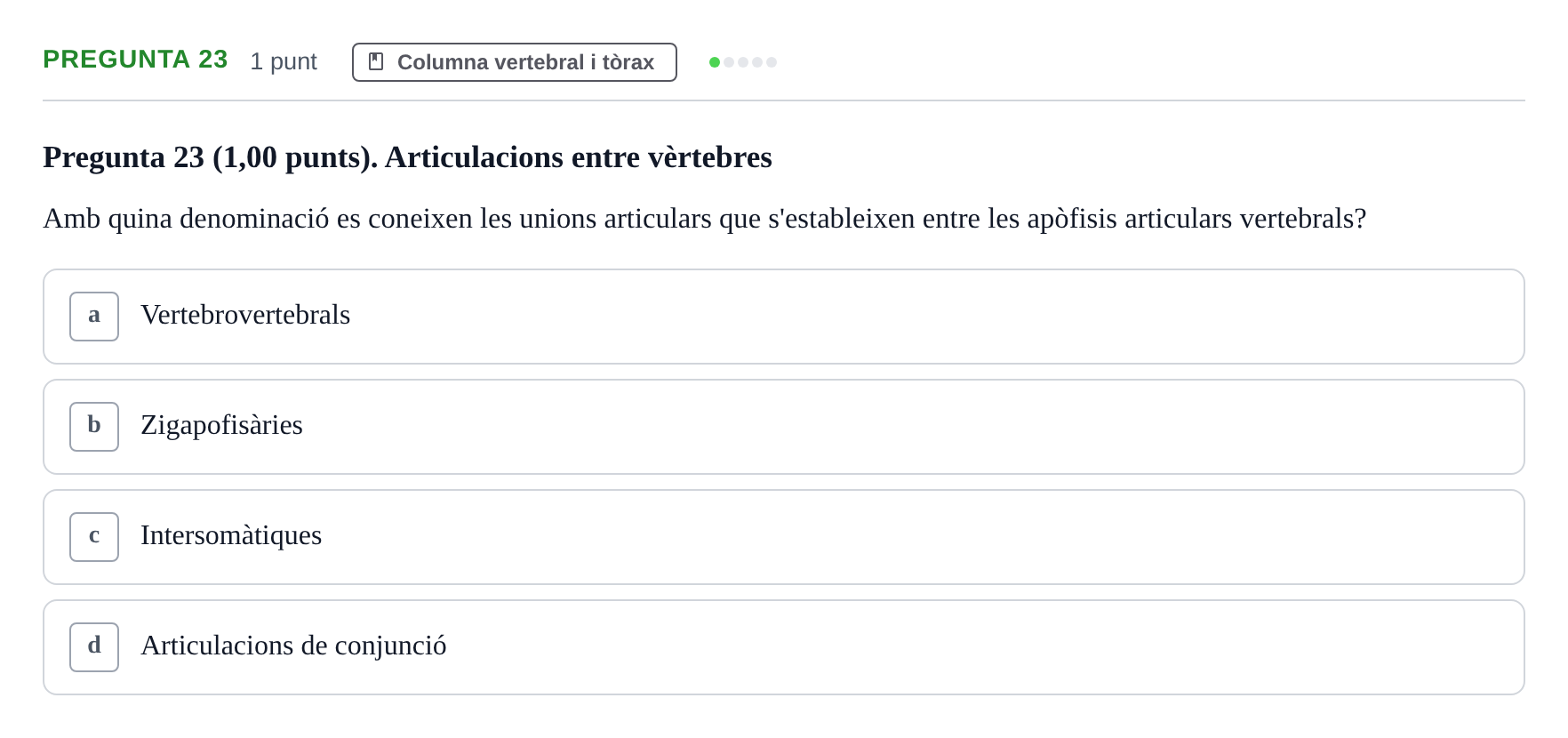This screenshot has width=1568, height=738.
Task: Click the middle gray difficulty dot
Action: 743,62
